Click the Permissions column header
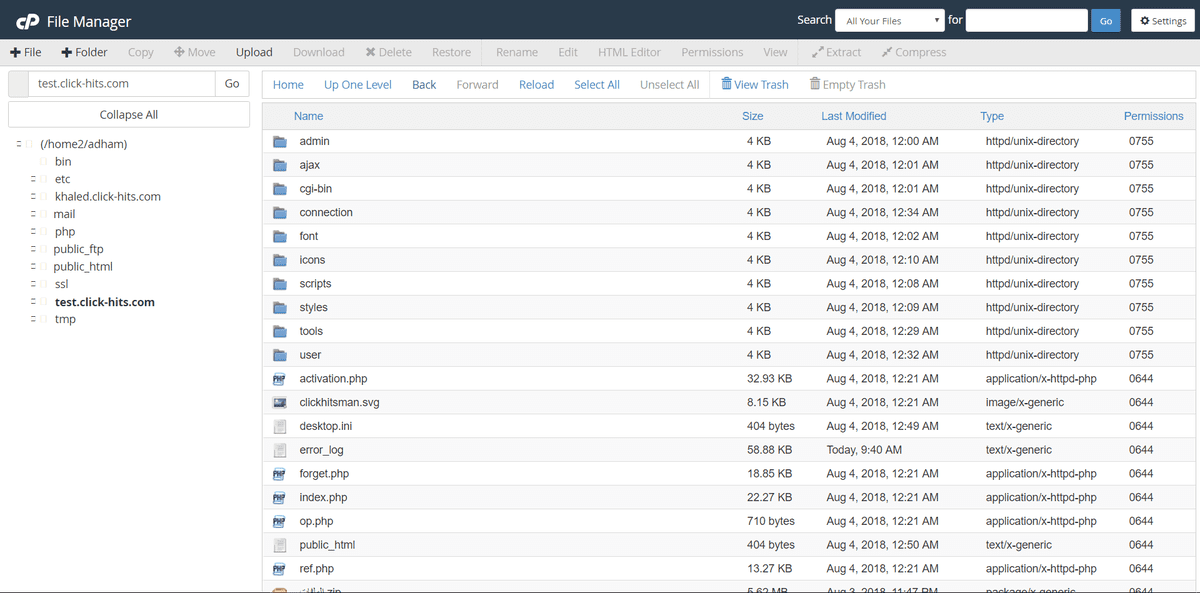 1154,116
